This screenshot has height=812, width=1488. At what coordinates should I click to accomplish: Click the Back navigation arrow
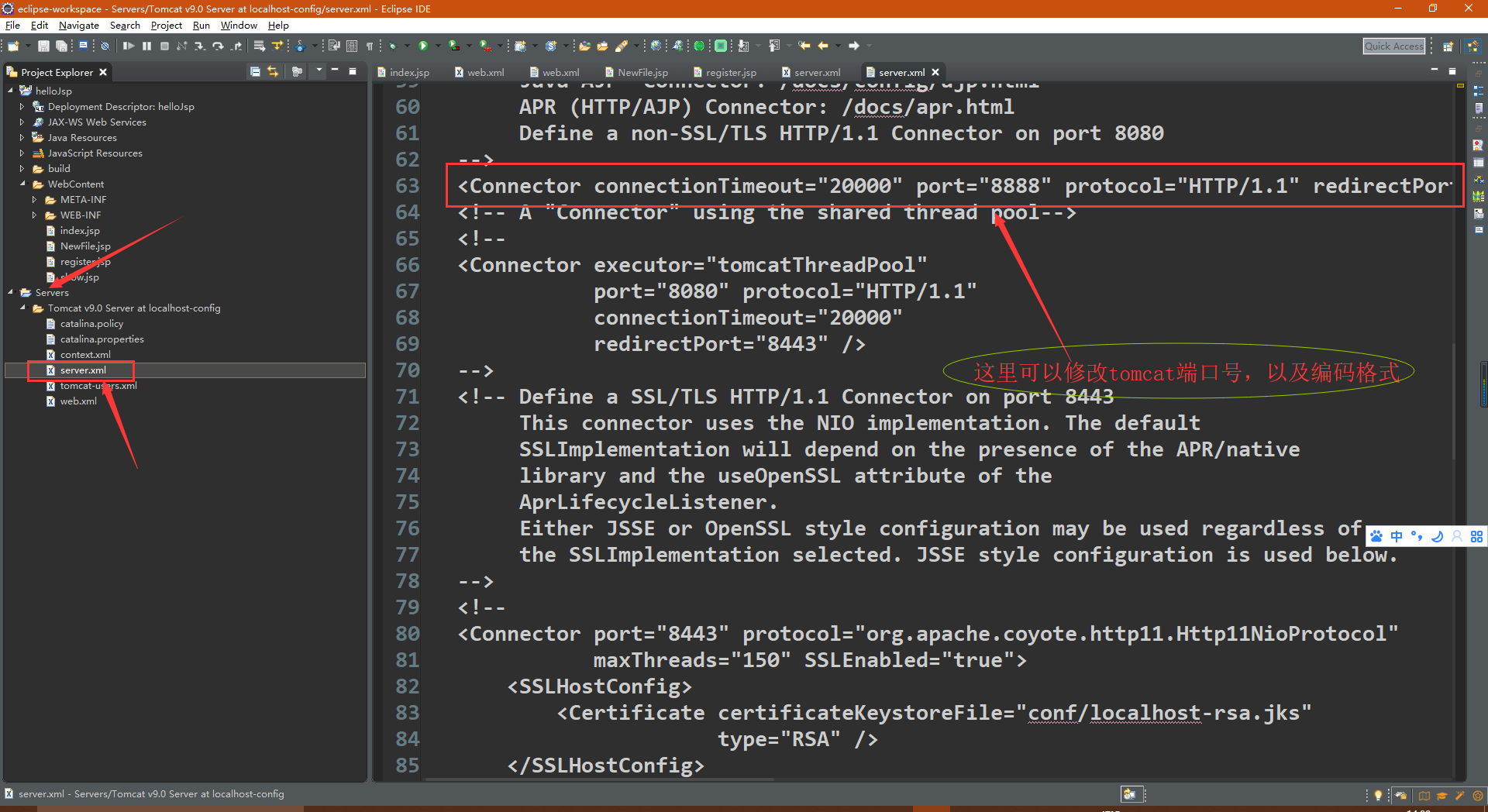click(823, 46)
